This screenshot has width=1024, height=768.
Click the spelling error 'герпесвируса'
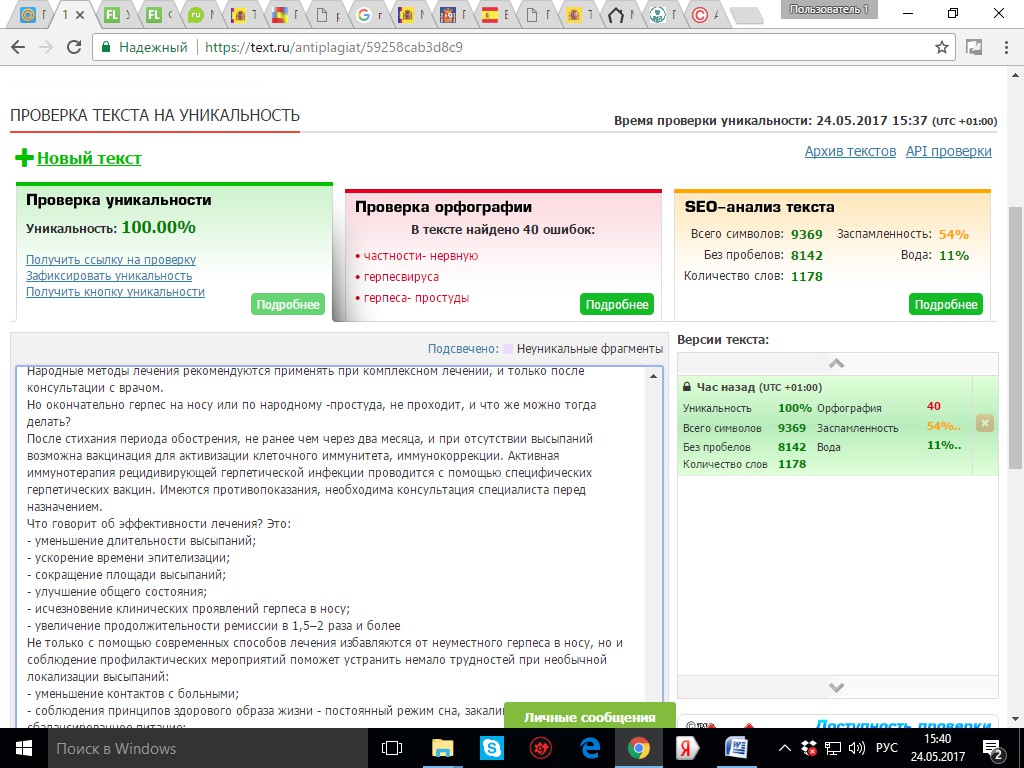point(401,277)
